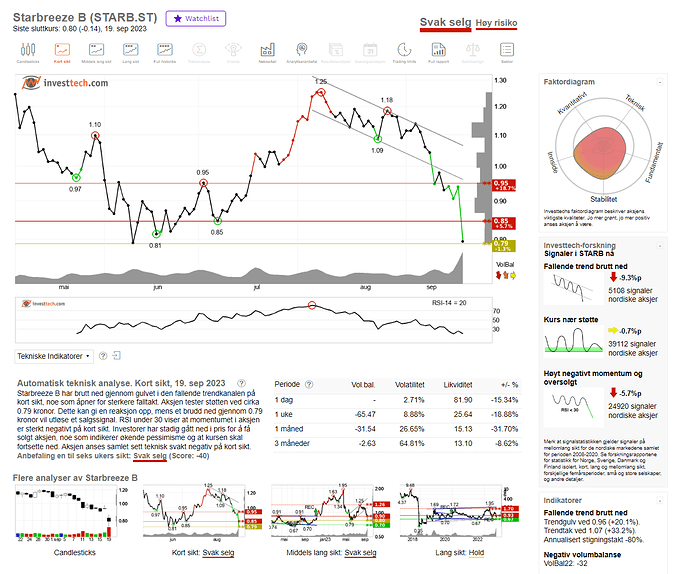Screen dimensions: 690x574
Task: Click red down arrow beside -9.3%p
Action: tap(613, 277)
